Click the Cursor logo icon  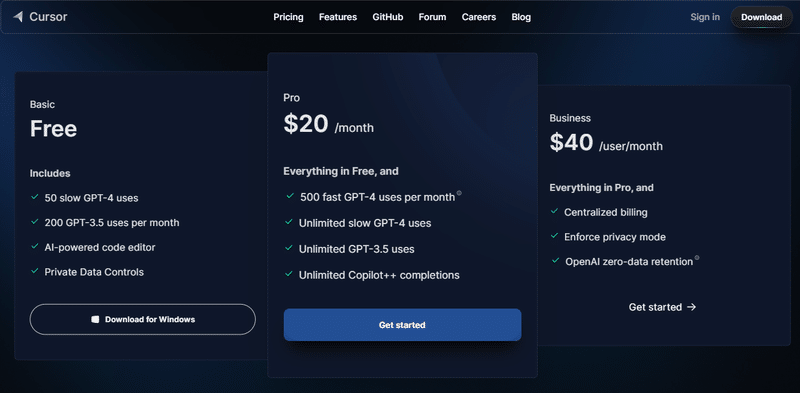pyautogui.click(x=18, y=17)
